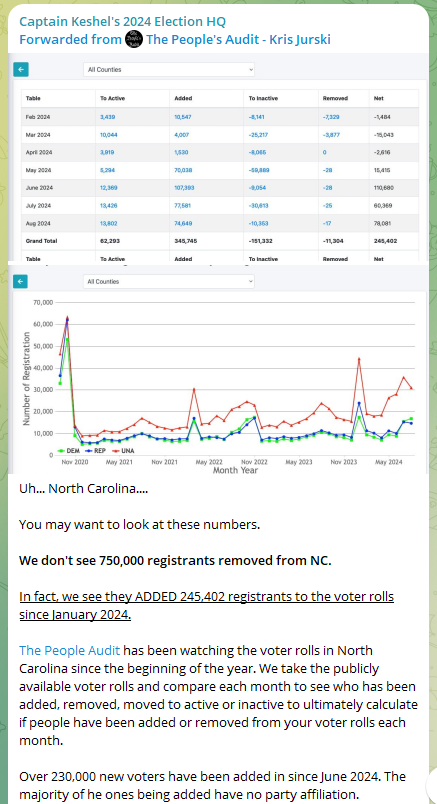Click the 70,000 label on chart y-axis

(x=43, y=302)
